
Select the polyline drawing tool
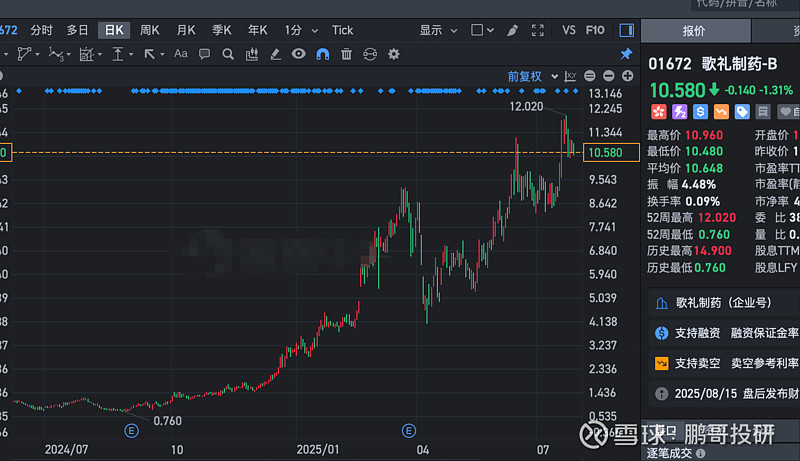point(23,54)
